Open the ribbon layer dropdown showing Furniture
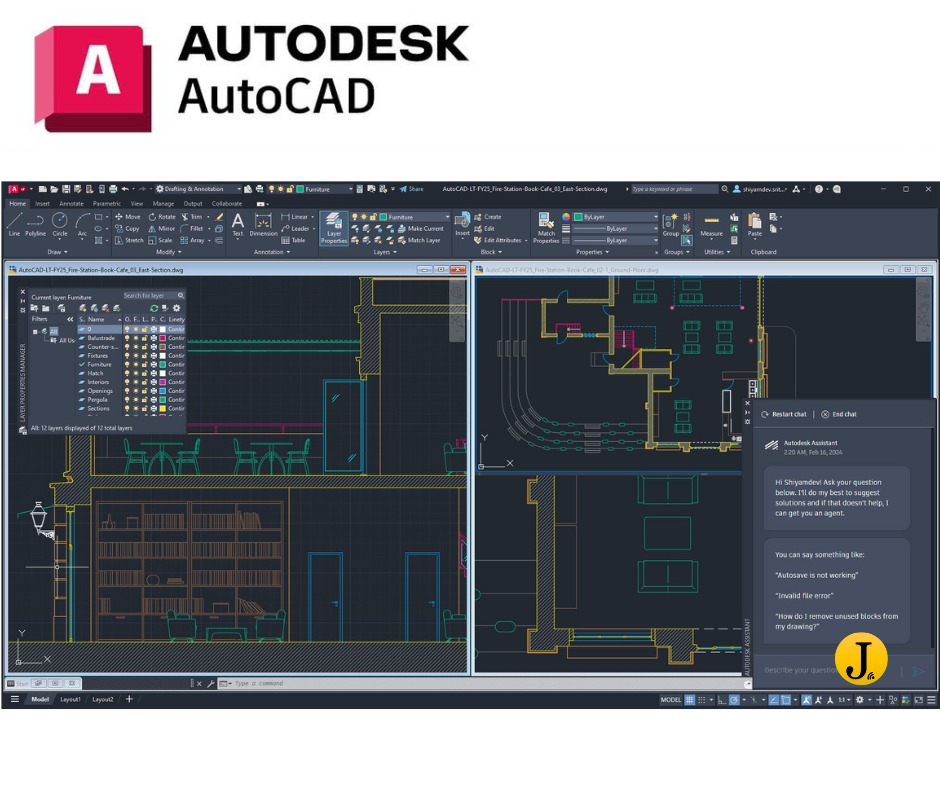The width and height of the screenshot is (940, 788). pyautogui.click(x=400, y=217)
